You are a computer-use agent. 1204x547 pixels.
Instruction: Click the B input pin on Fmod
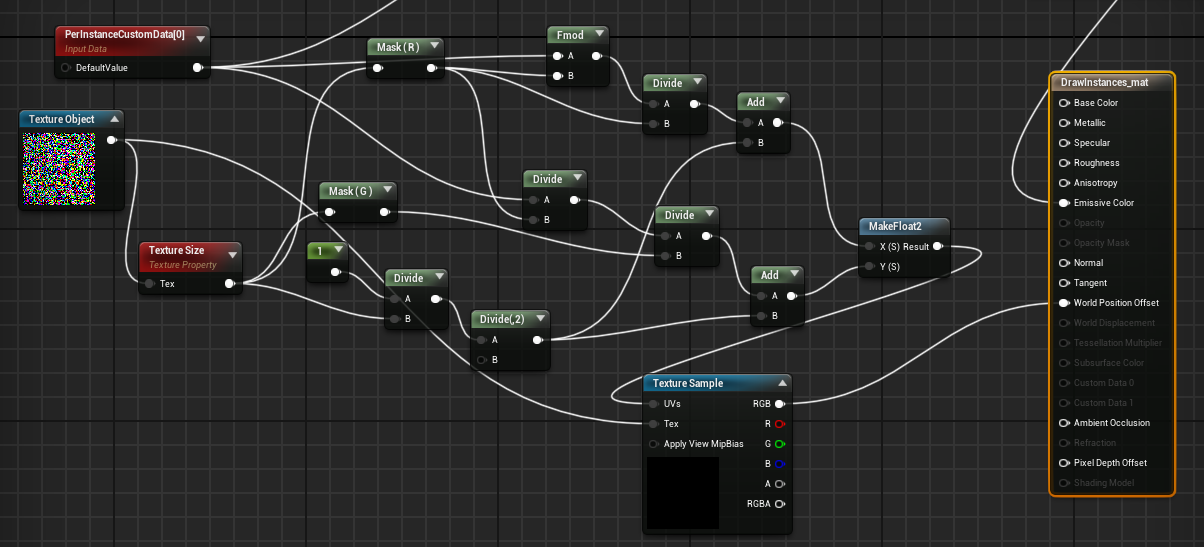click(x=558, y=76)
